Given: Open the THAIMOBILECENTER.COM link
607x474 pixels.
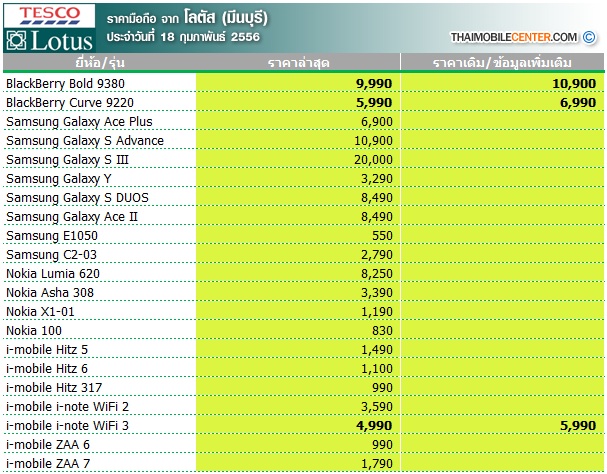Looking at the screenshot, I should (514, 37).
